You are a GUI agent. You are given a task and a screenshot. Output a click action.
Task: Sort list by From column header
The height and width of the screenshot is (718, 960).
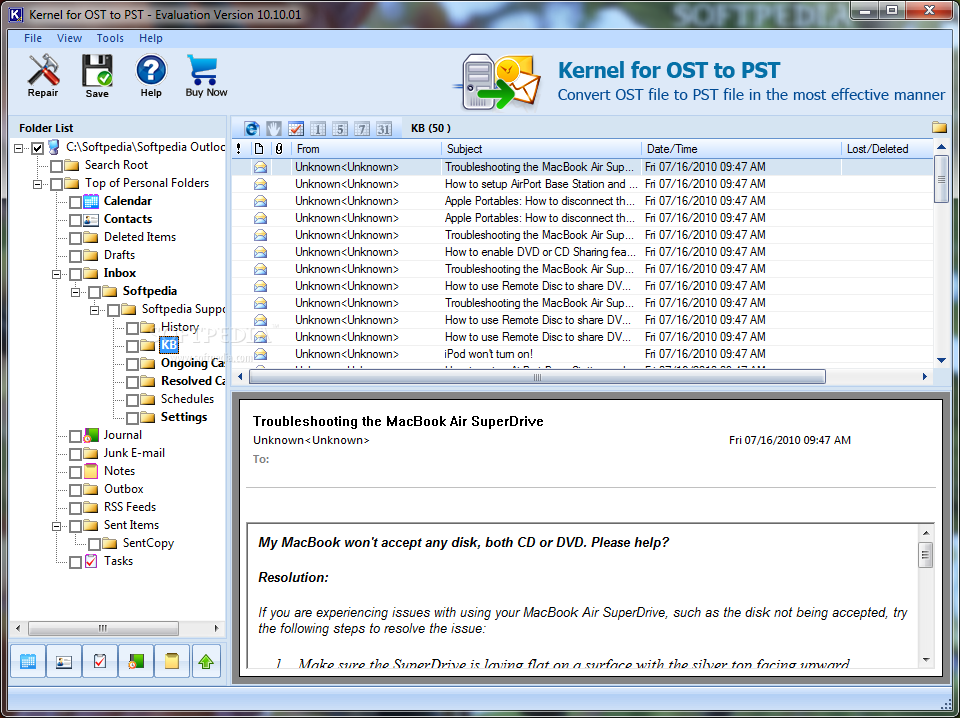click(366, 149)
